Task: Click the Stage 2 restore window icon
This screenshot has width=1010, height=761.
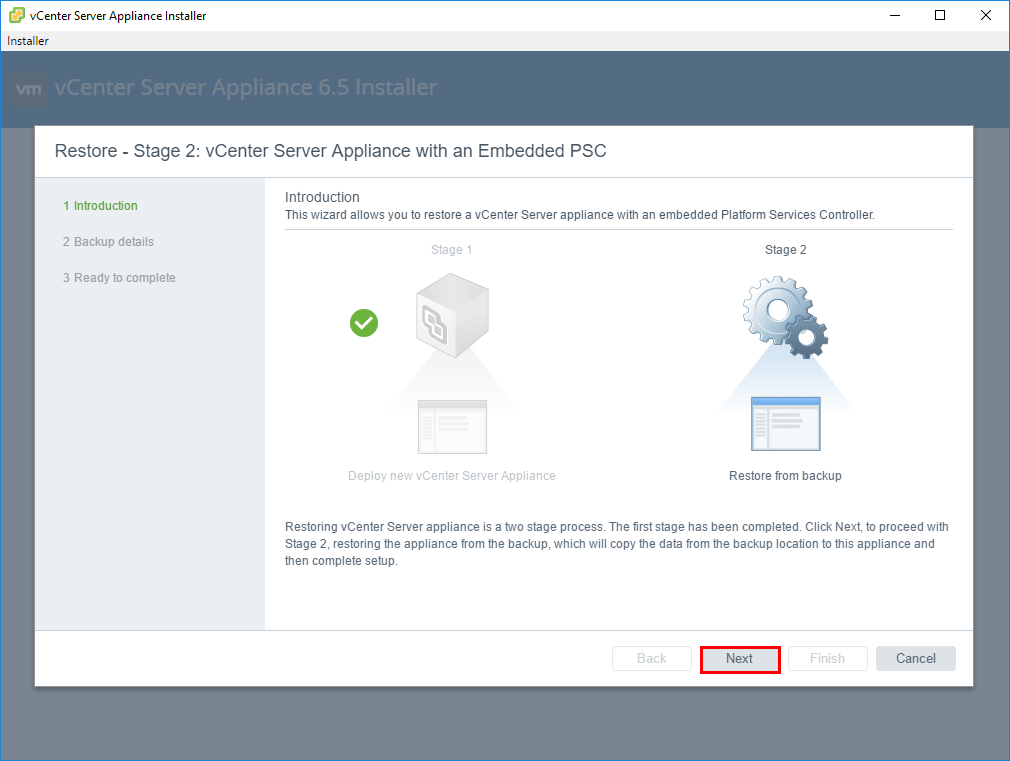Action: click(x=786, y=424)
